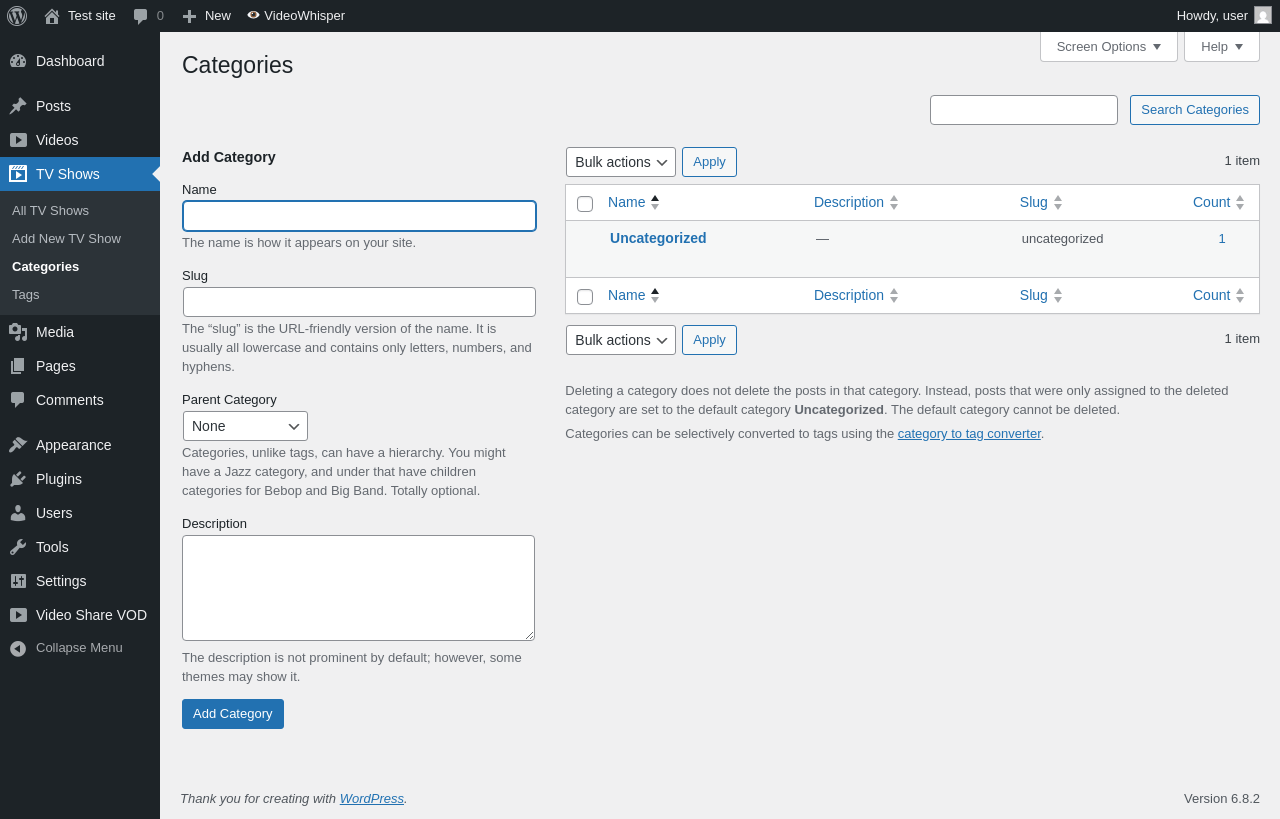Click the Videos play icon in sidebar
This screenshot has height=819, width=1280.
click(18, 140)
